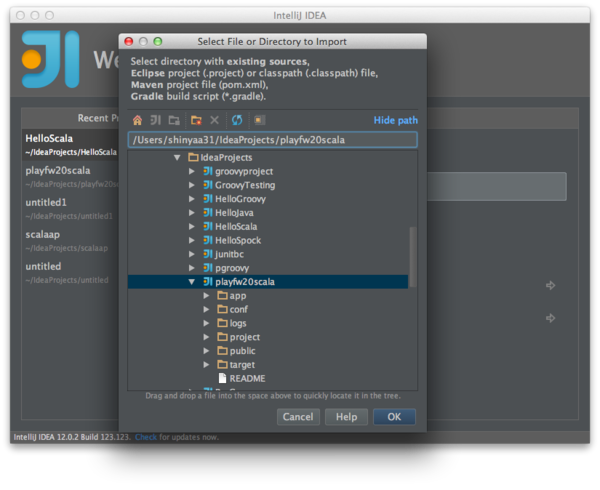600x490 pixels.
Task: Select the HelloScala label in the file tree
Action: 236,226
